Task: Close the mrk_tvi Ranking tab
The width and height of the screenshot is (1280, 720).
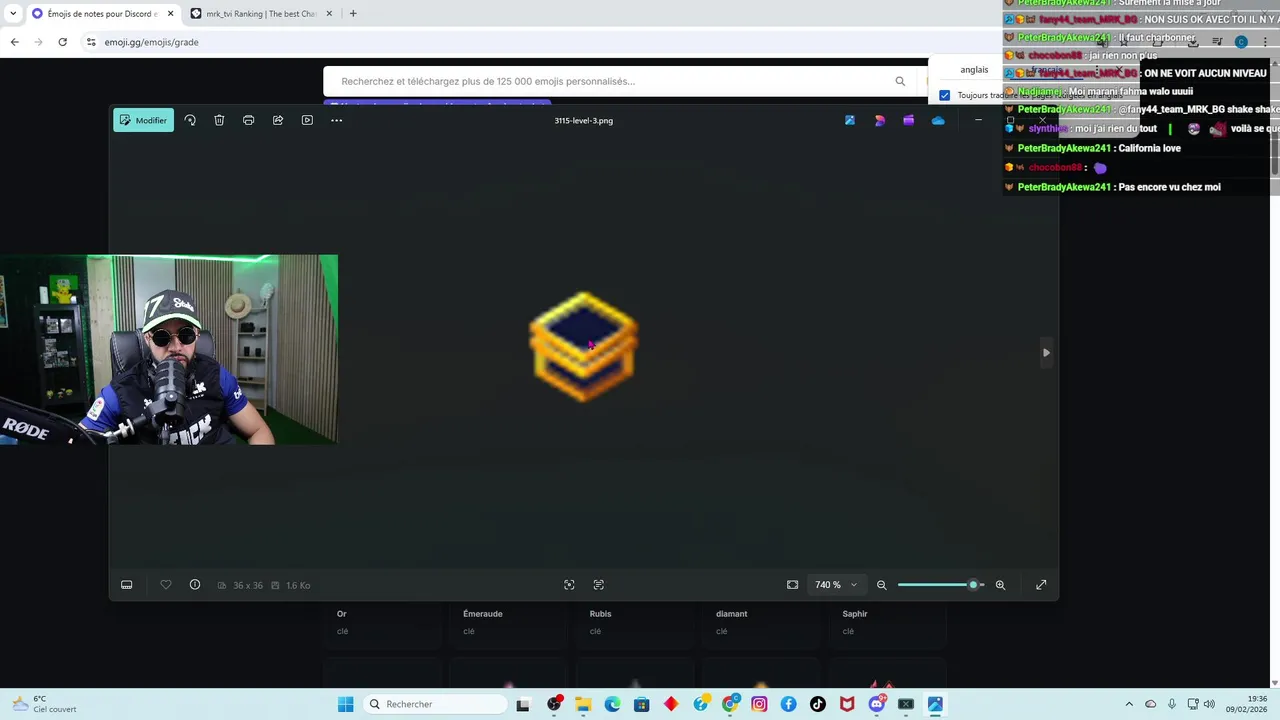Action: click(329, 14)
